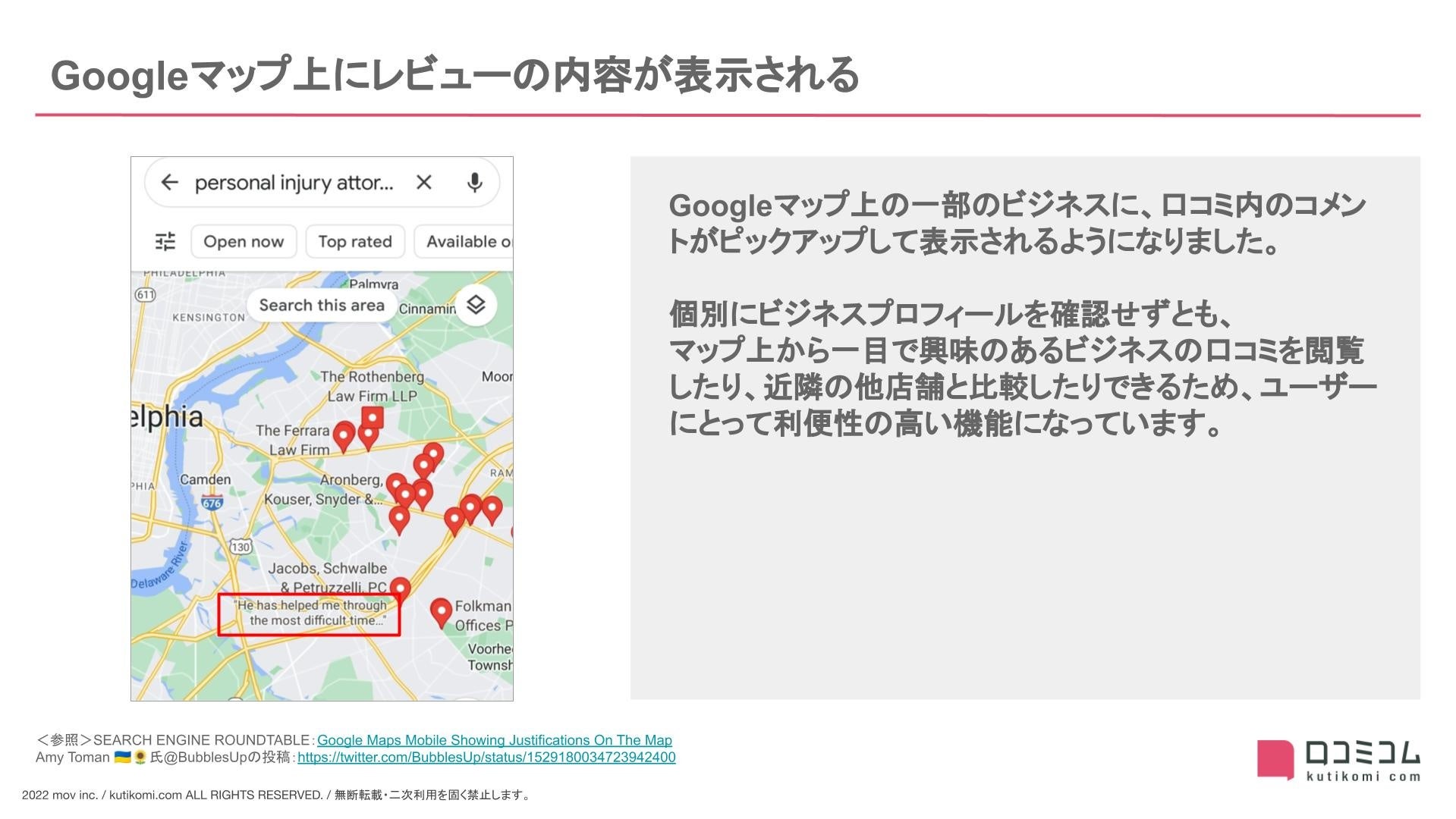Click the slide title Googleマップ上にレビューの内容が表示される
This screenshot has height=819, width=1456.
click(454, 75)
